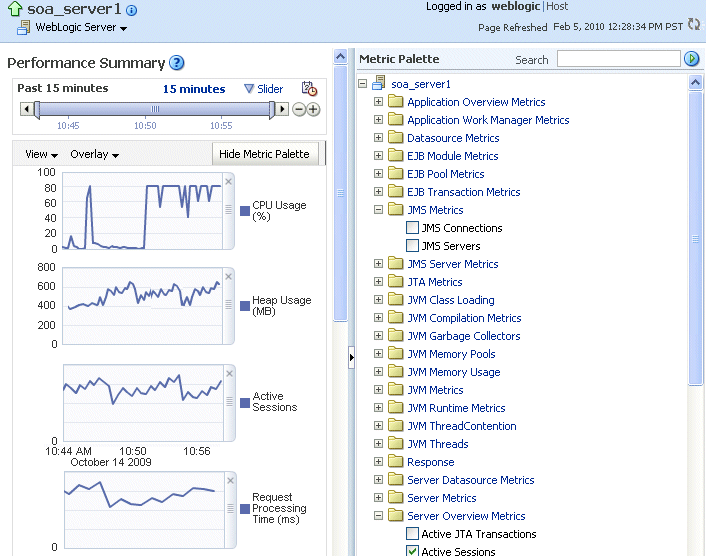Remove the Heap Usage chart
This screenshot has width=706, height=556.
pyautogui.click(x=228, y=276)
